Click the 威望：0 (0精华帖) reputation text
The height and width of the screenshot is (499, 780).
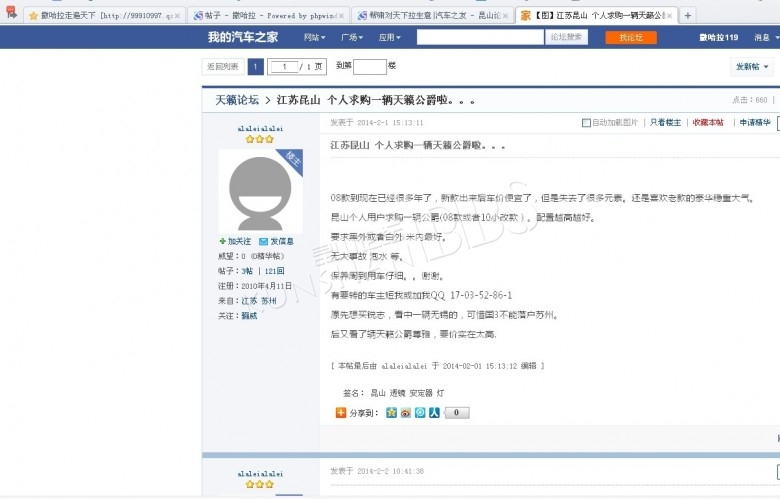click(x=251, y=256)
